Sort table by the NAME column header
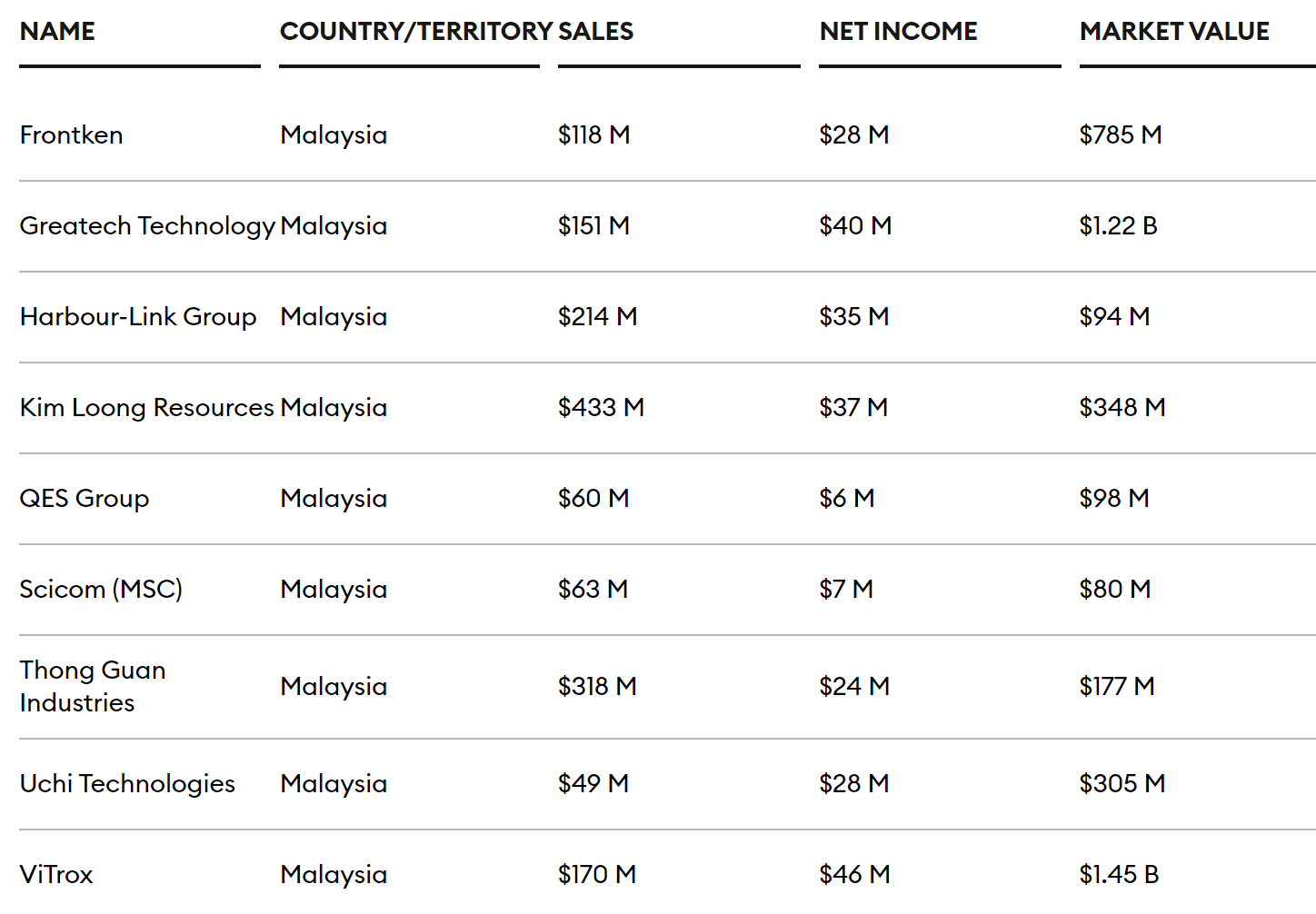This screenshot has height=914, width=1316. [x=57, y=31]
